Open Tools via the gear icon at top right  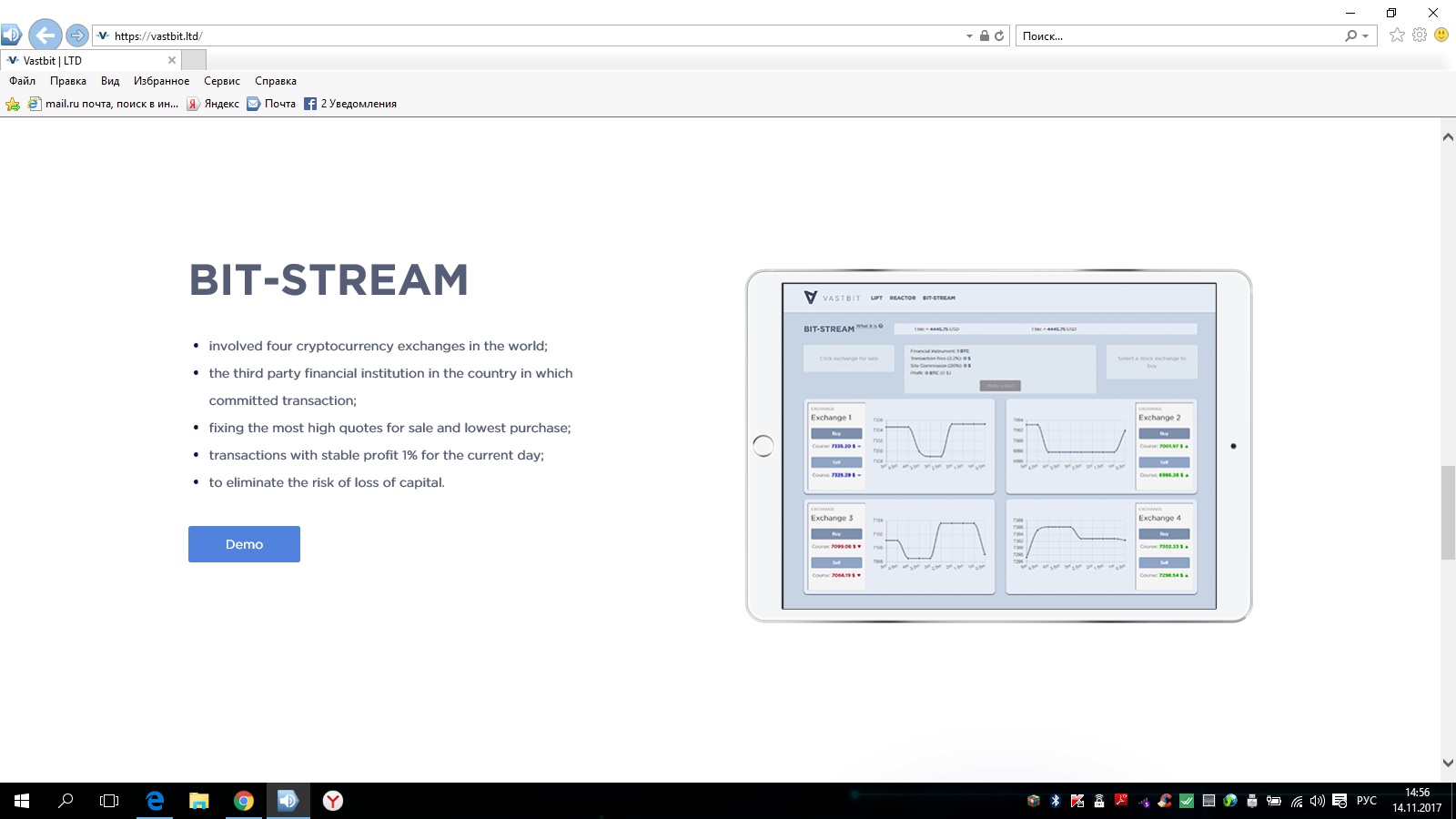[x=1420, y=35]
